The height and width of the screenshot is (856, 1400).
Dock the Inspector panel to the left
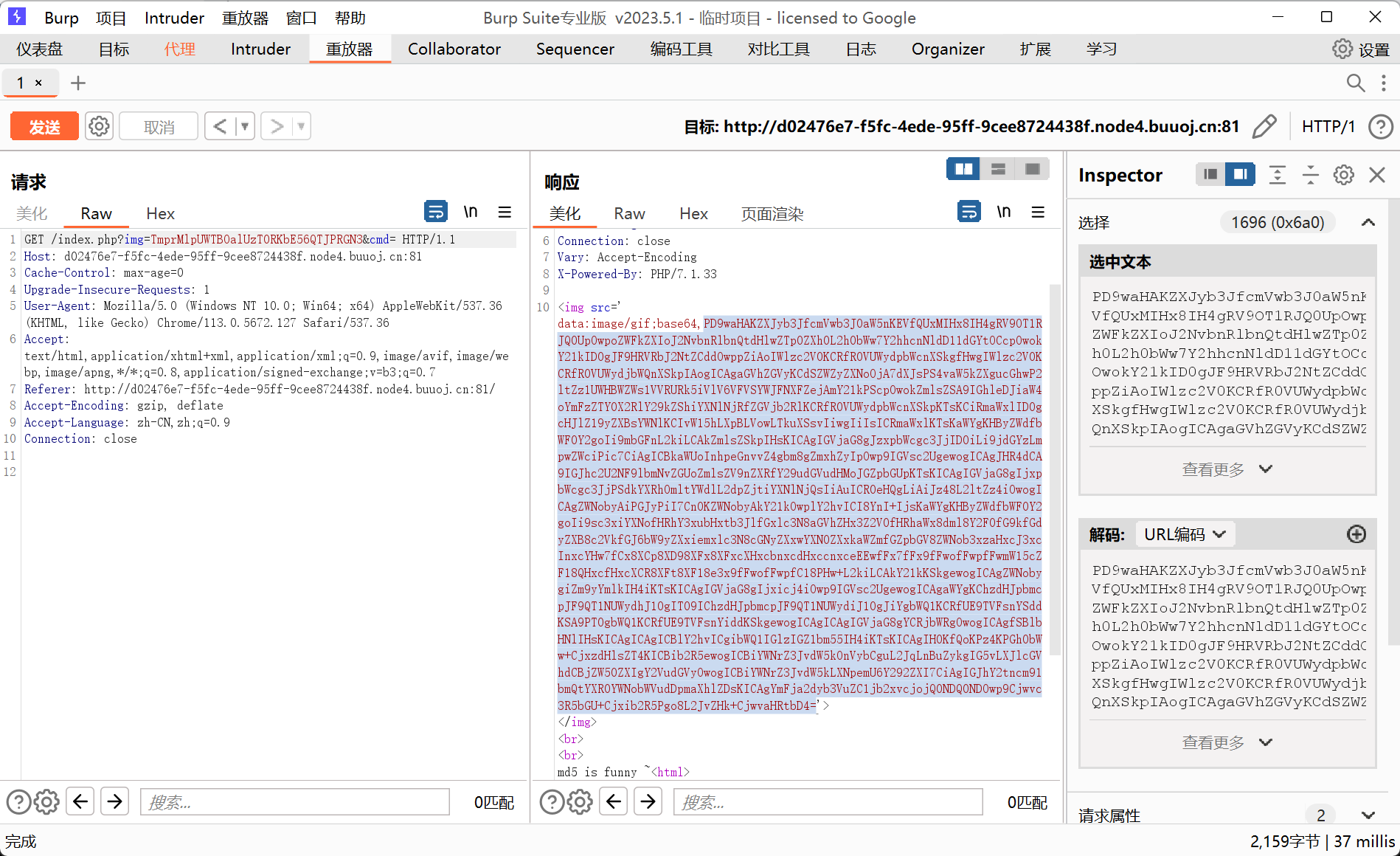point(1210,174)
